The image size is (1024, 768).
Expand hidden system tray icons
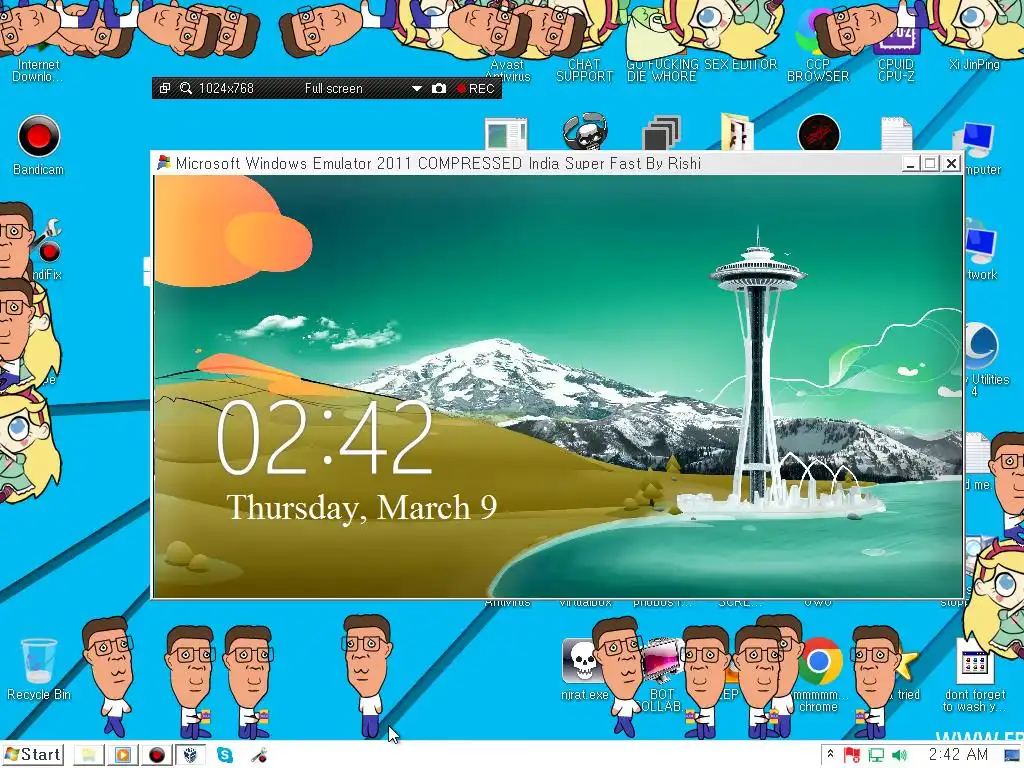tap(830, 754)
